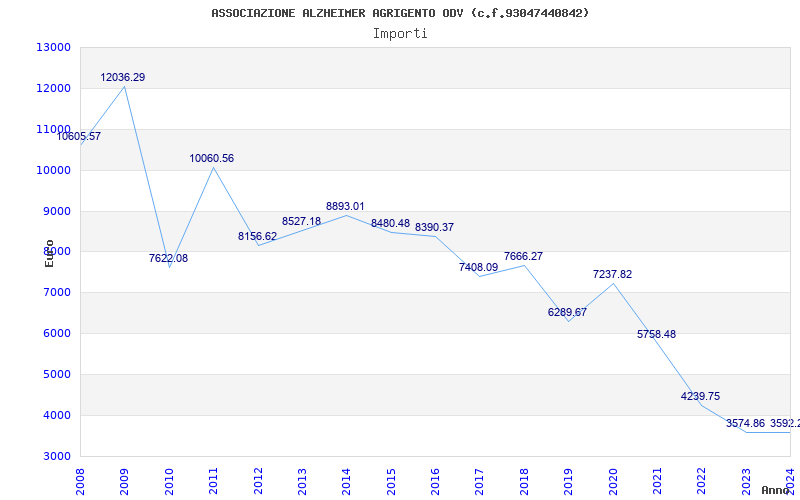Click the data label 12036.29

click(122, 78)
